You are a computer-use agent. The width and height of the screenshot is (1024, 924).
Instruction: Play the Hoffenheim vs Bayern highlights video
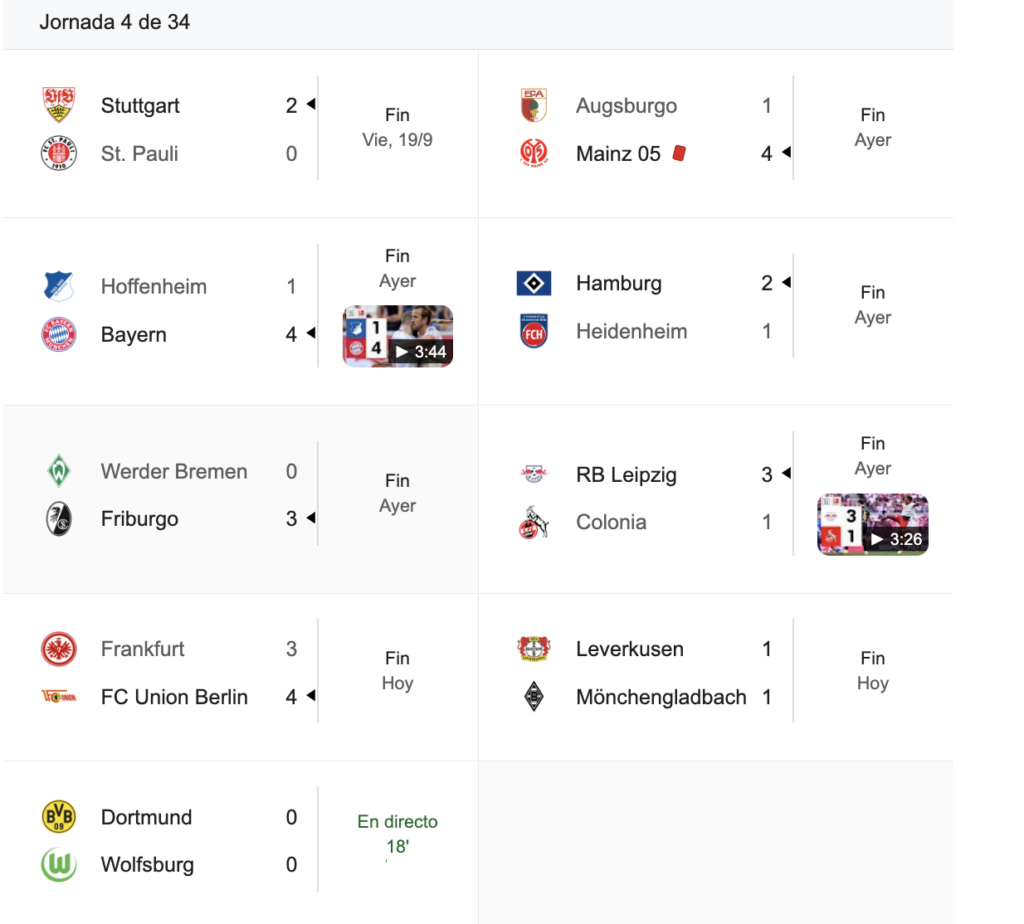click(x=398, y=337)
